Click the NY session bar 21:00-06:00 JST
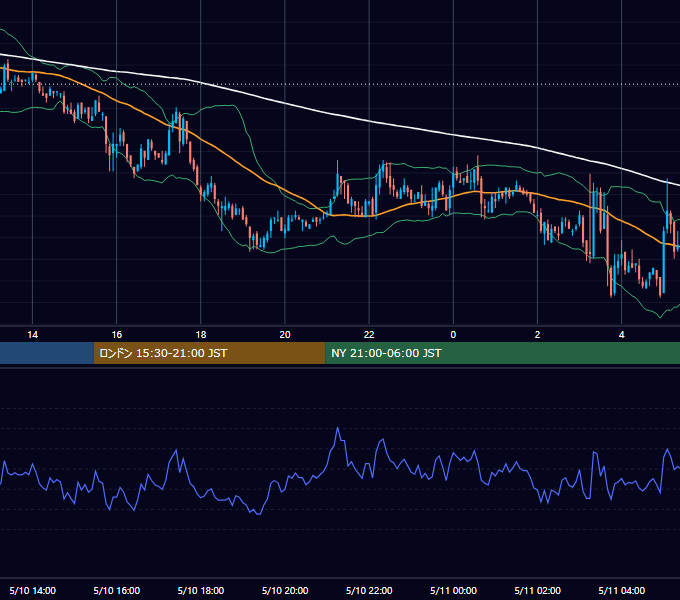This screenshot has height=600, width=680. [503, 353]
